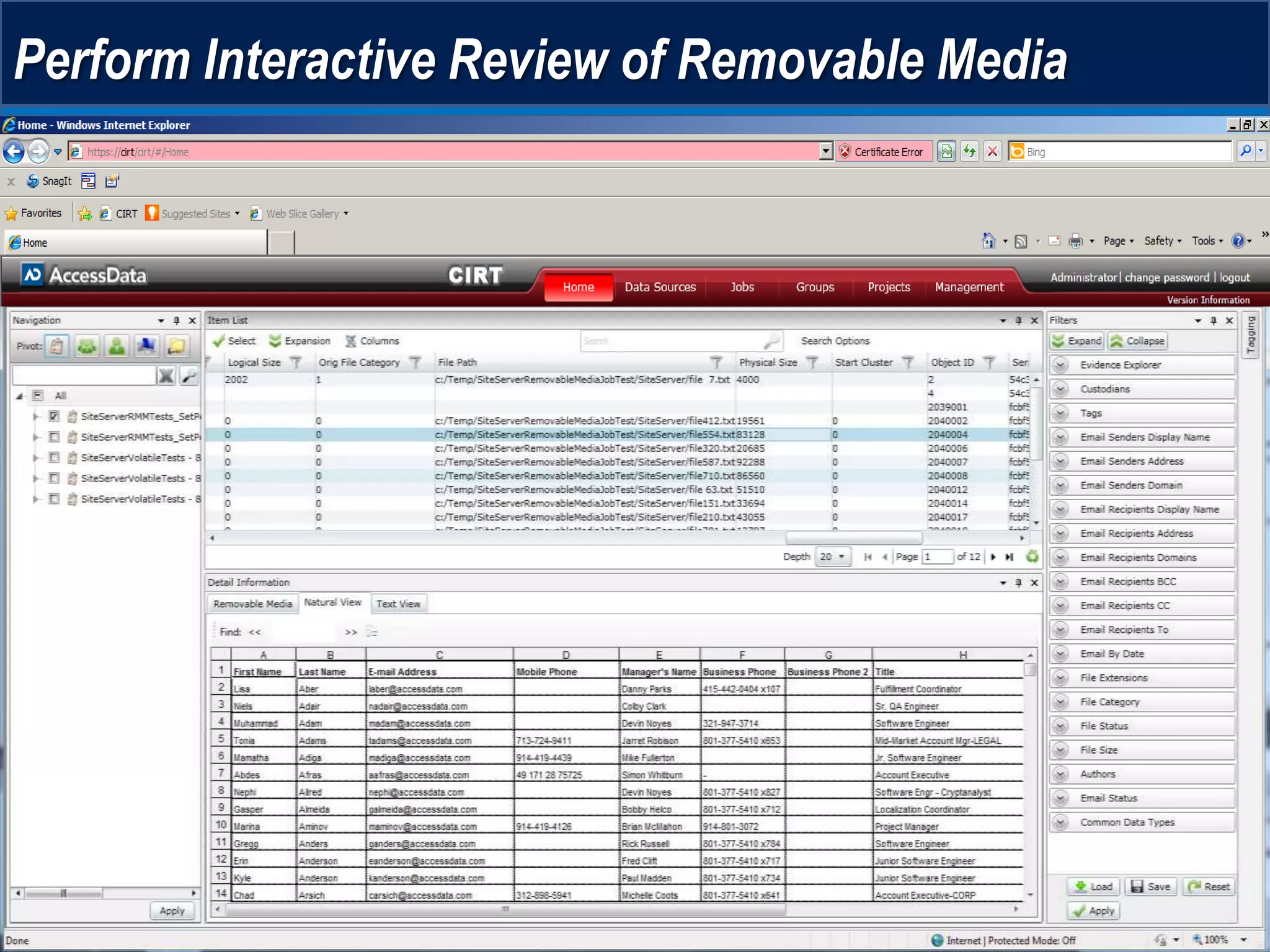The height and width of the screenshot is (952, 1270).
Task: Toggle the All tree root checkbox
Action: point(38,395)
